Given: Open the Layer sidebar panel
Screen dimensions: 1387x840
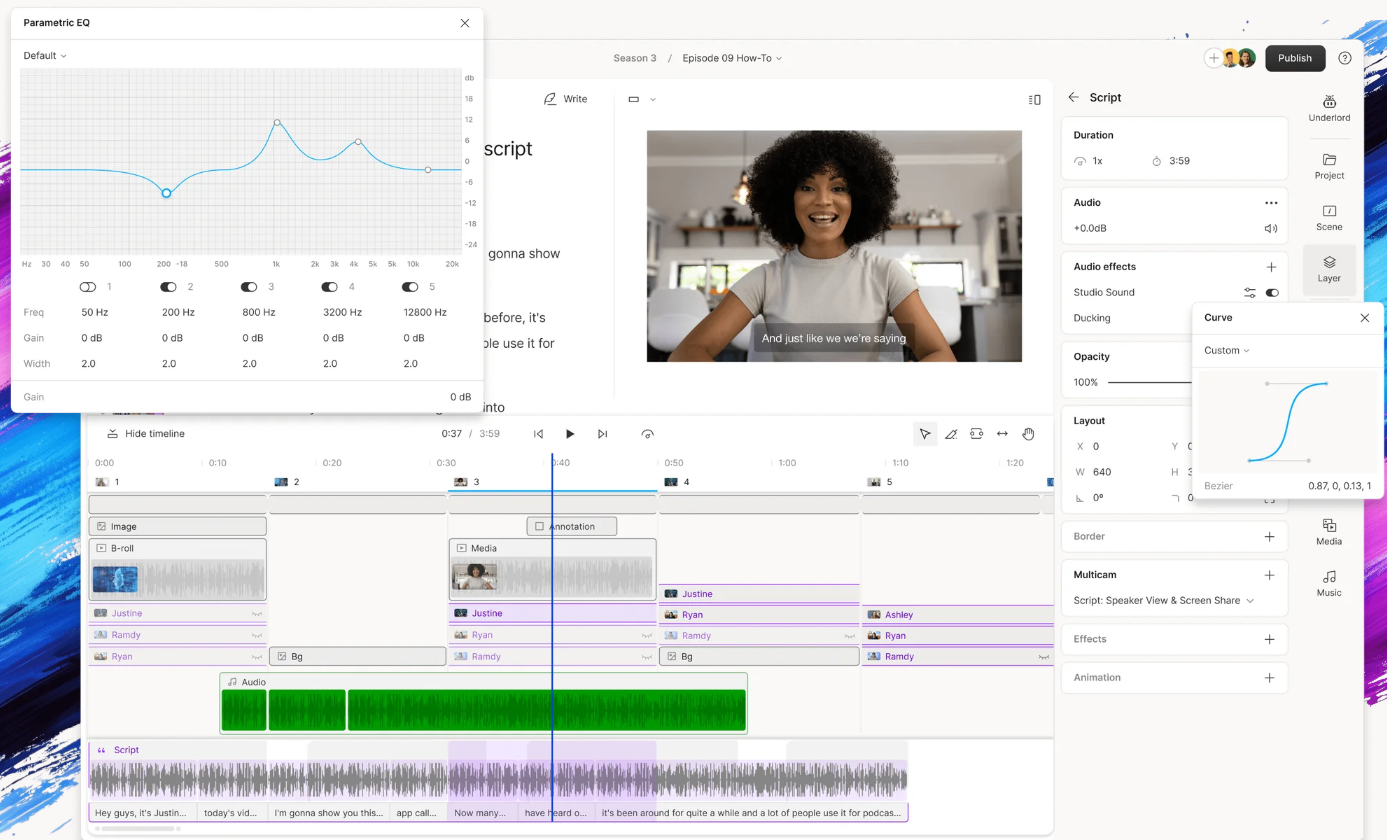Looking at the screenshot, I should (x=1329, y=269).
